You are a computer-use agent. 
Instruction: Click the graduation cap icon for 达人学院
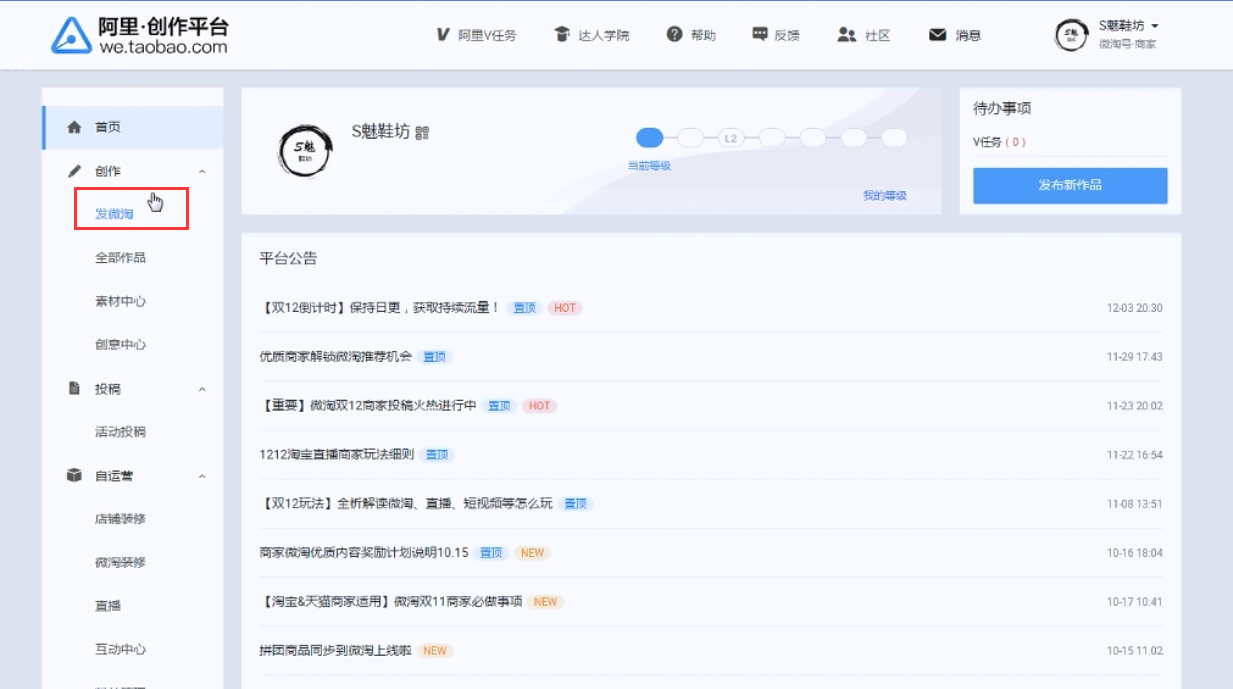[562, 35]
